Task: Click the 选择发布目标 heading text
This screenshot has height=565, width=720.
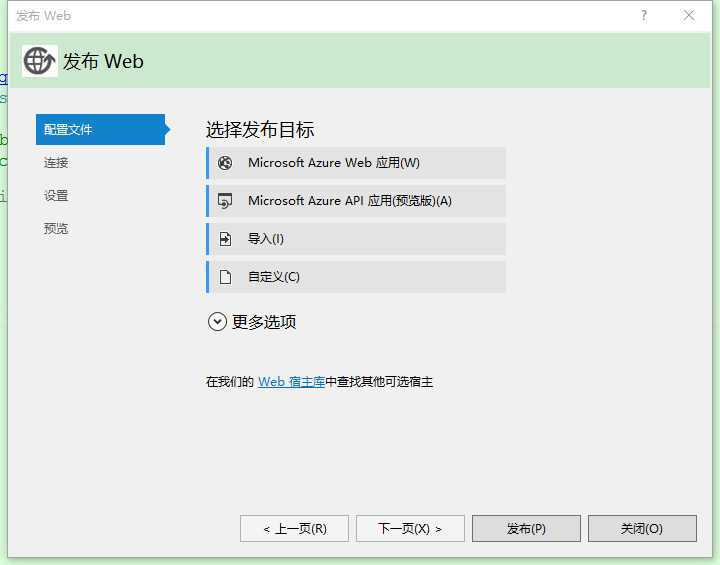Action: (x=260, y=130)
